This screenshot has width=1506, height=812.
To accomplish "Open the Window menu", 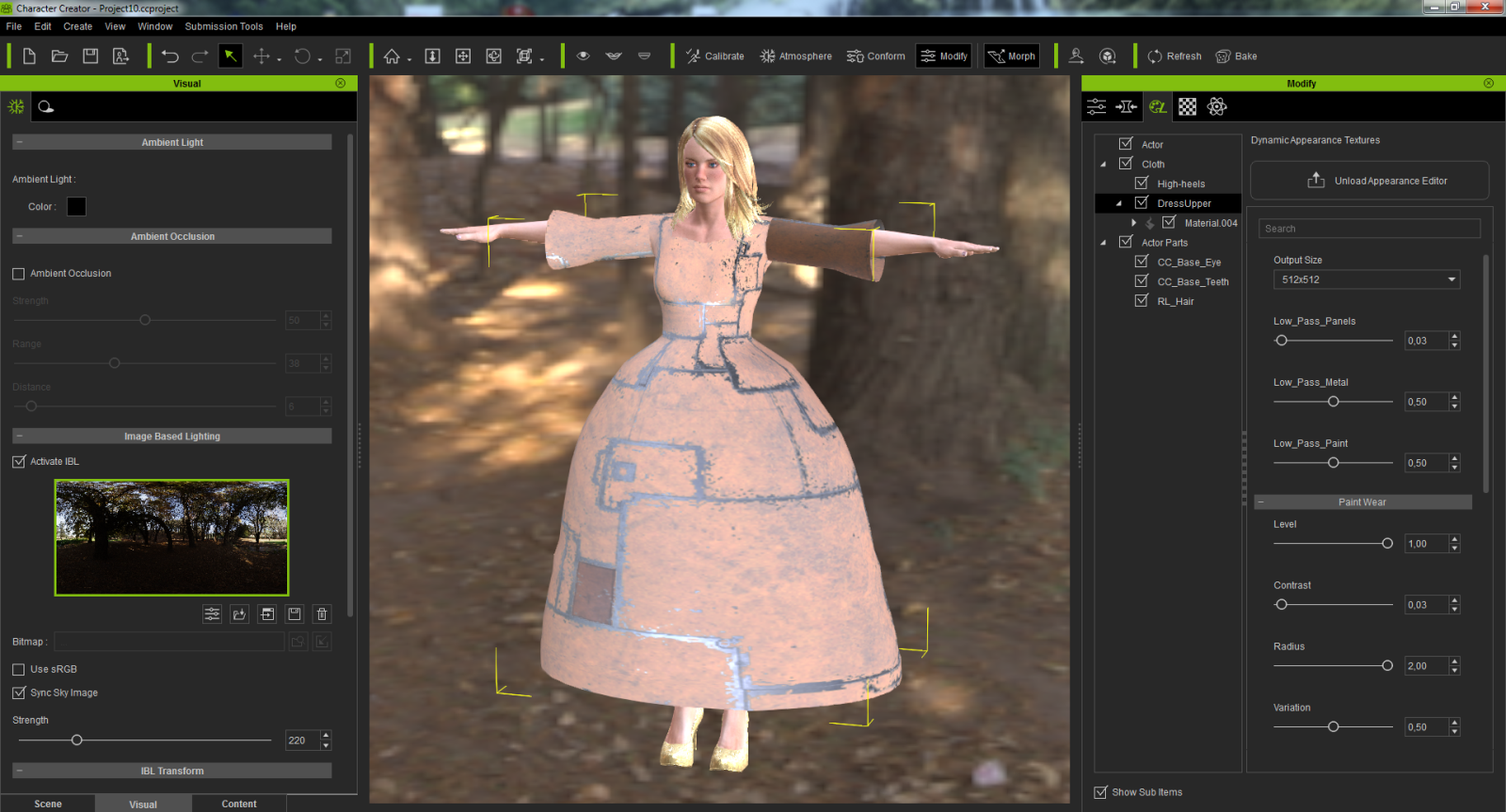I will pyautogui.click(x=155, y=26).
